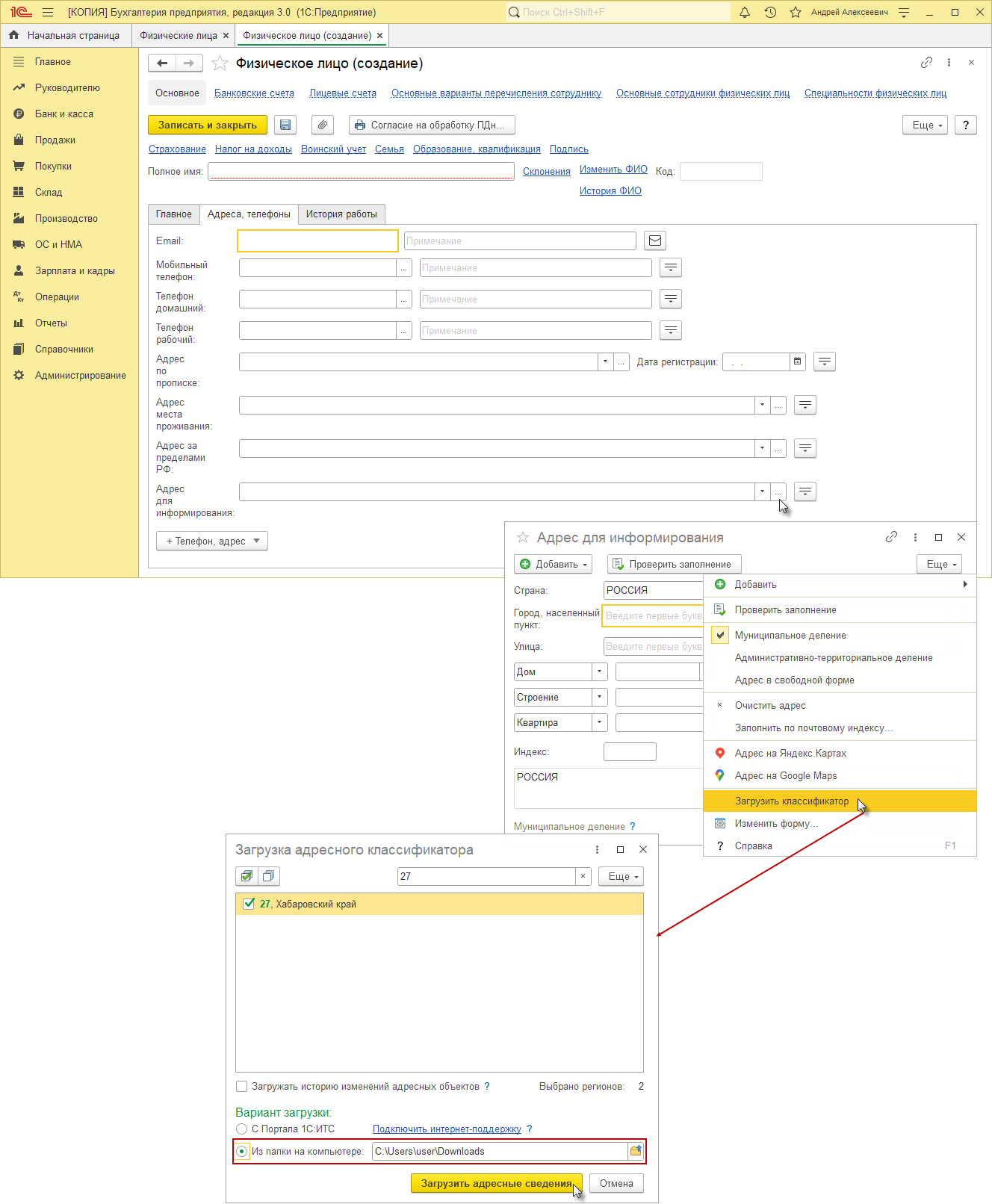Choose Адрес на Google Maps menu item
This screenshot has height=1204, width=992.
point(840,775)
